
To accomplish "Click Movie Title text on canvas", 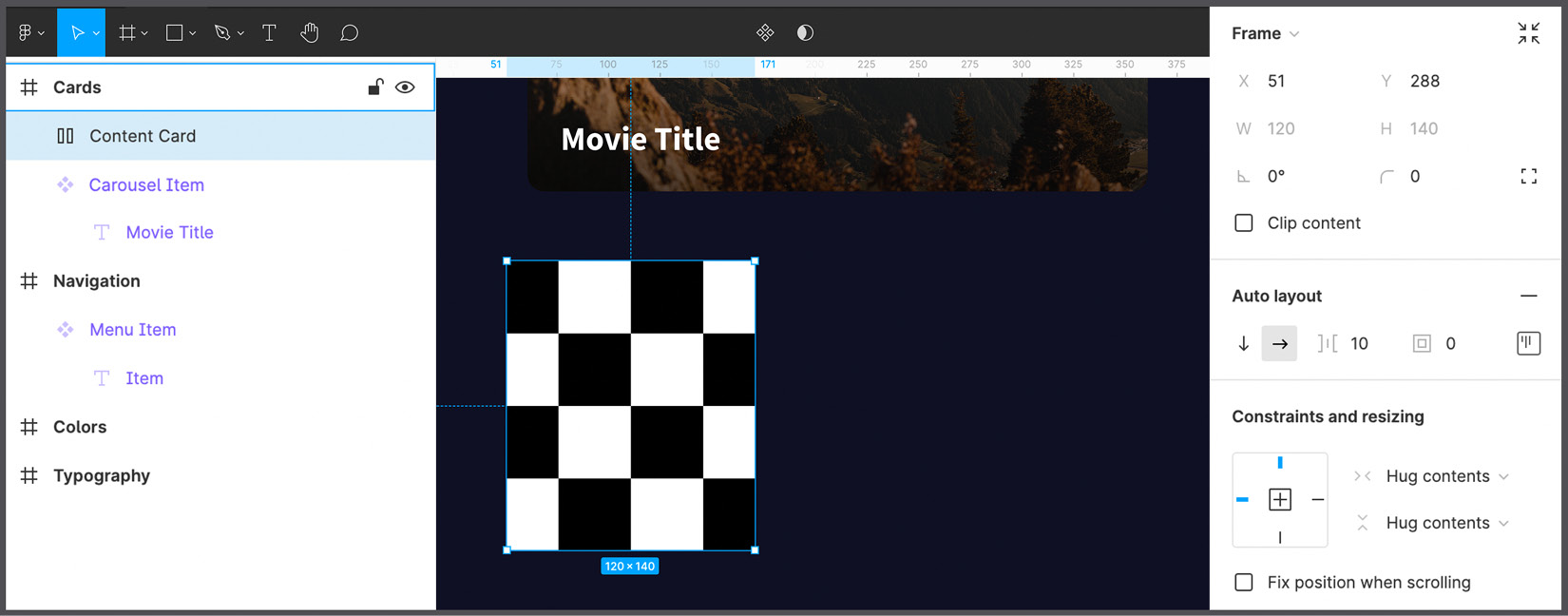I will 641,140.
